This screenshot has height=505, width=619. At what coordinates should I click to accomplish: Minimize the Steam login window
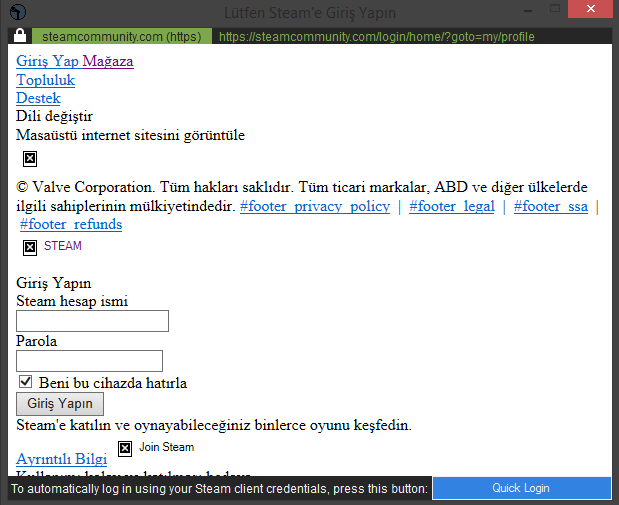coord(528,9)
